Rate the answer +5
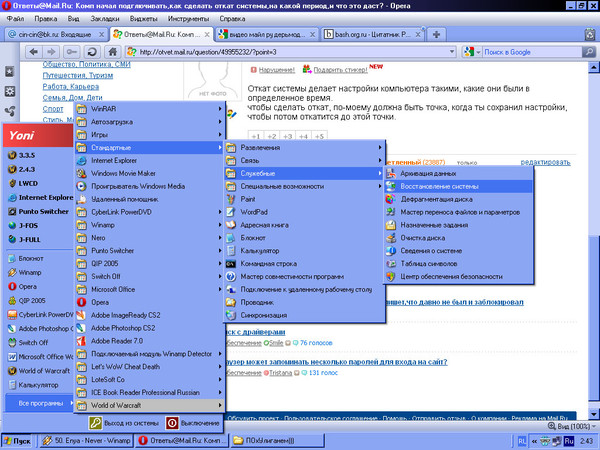Screen dimensions: 600x450 click(x=320, y=136)
